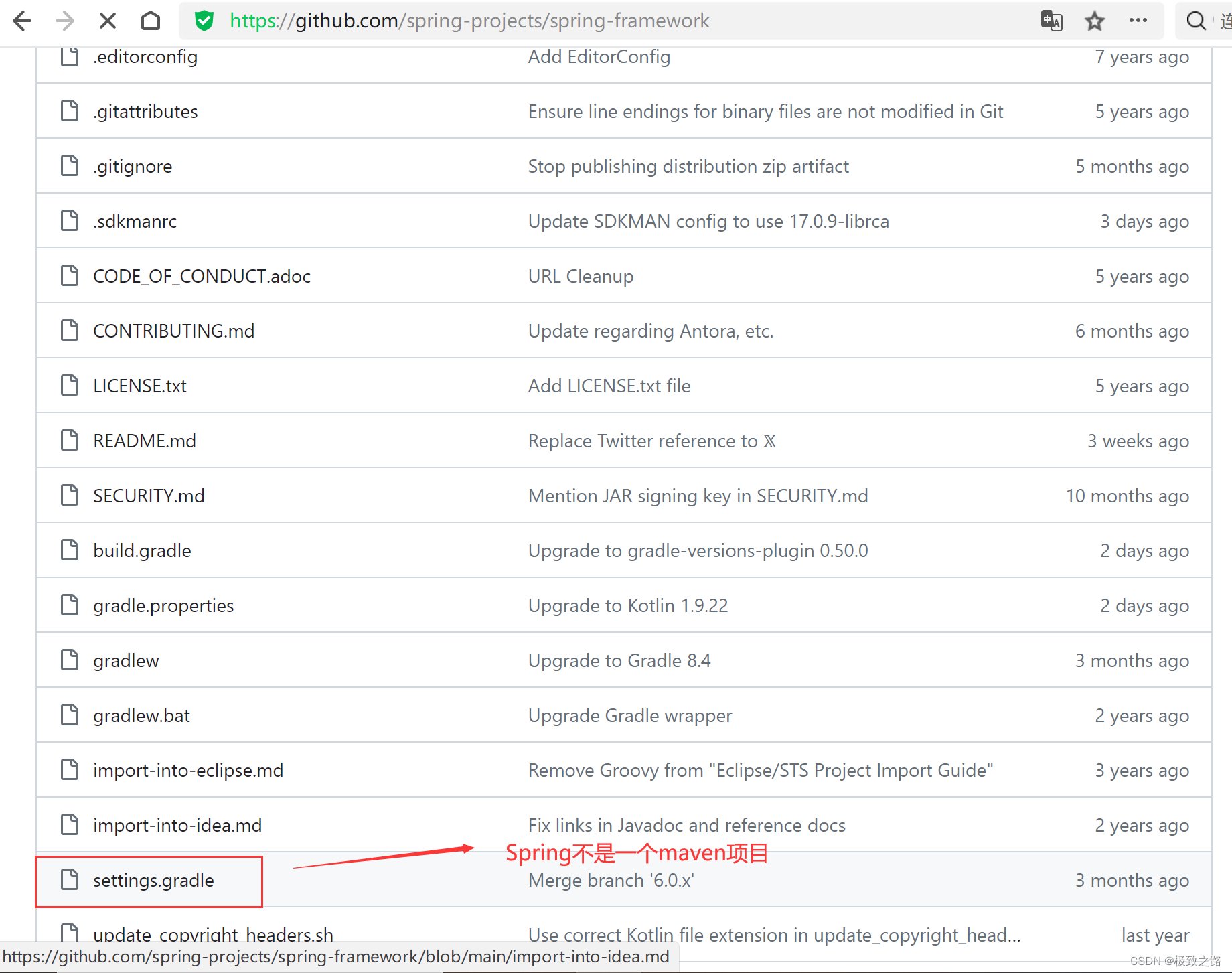Screen dimensions: 1232x973
Task: View commit 'Fix links in Javadoc and reference docs'
Action: click(x=687, y=825)
